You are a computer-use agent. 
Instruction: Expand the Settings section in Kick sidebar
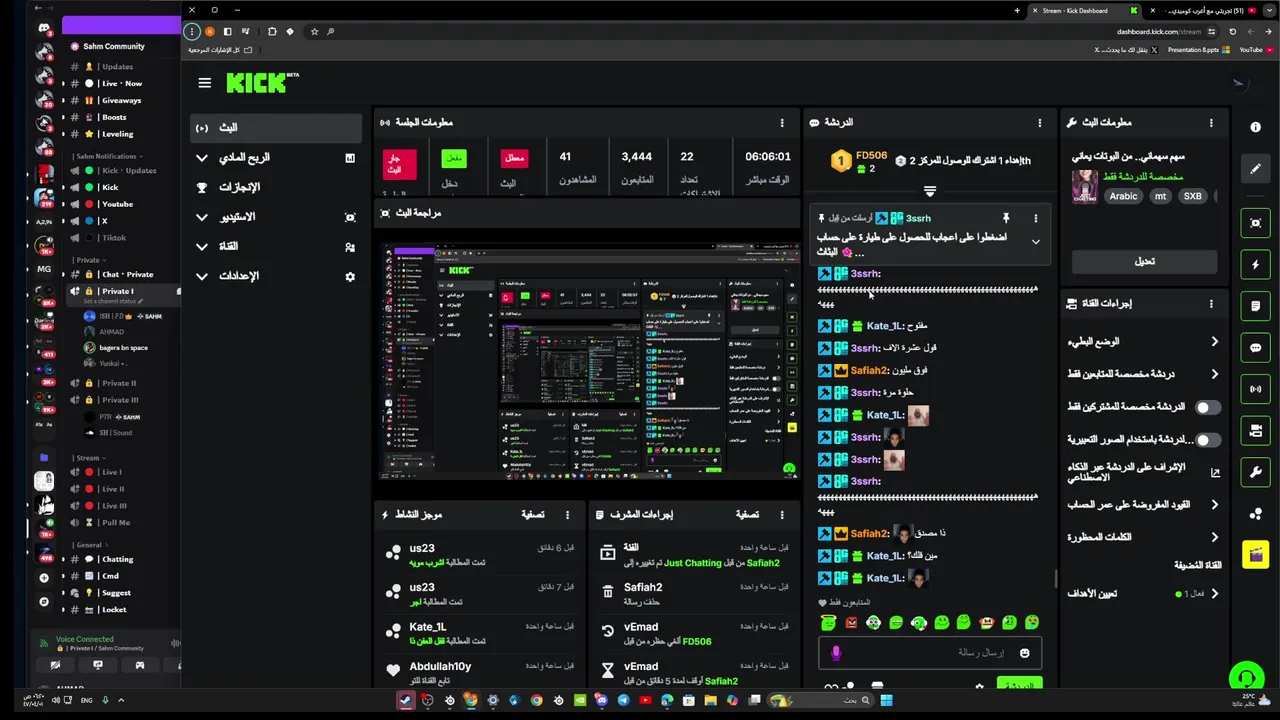pos(202,276)
